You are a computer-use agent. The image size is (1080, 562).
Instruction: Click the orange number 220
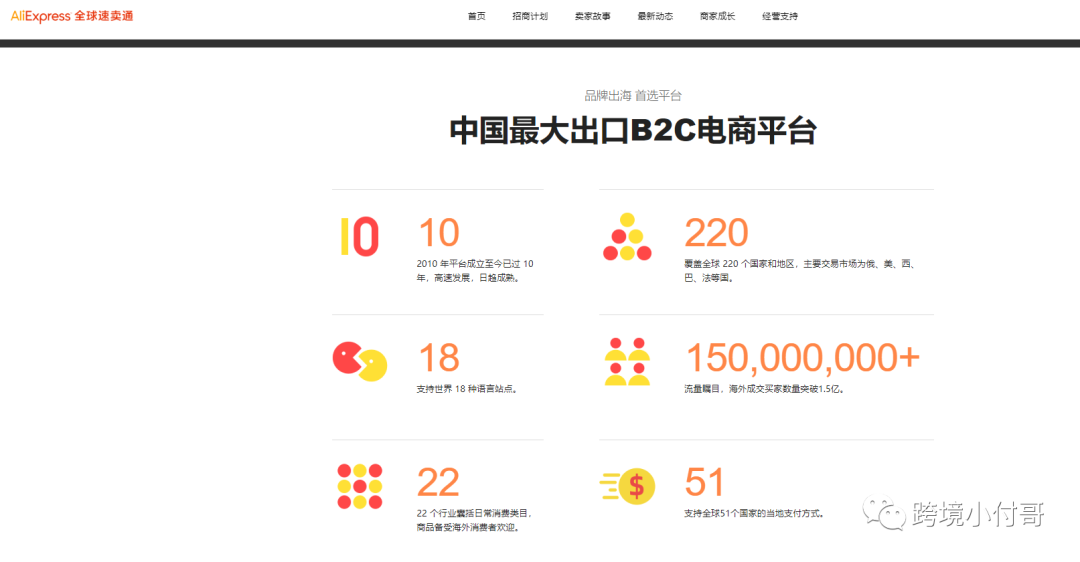click(716, 233)
